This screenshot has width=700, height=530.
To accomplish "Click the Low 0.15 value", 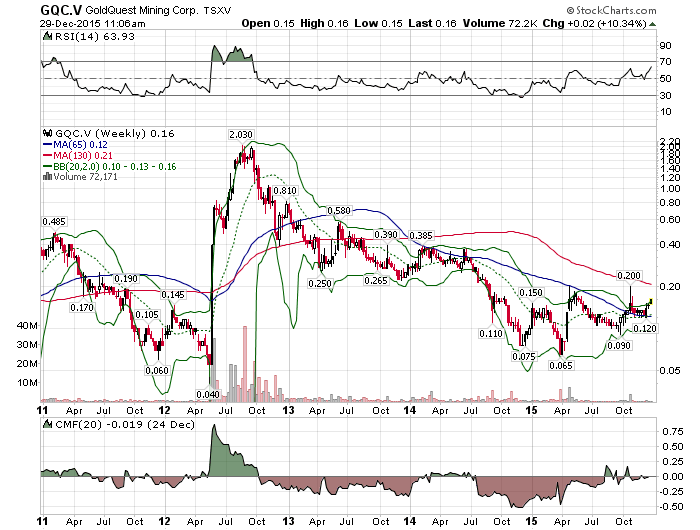I will 379,23.
